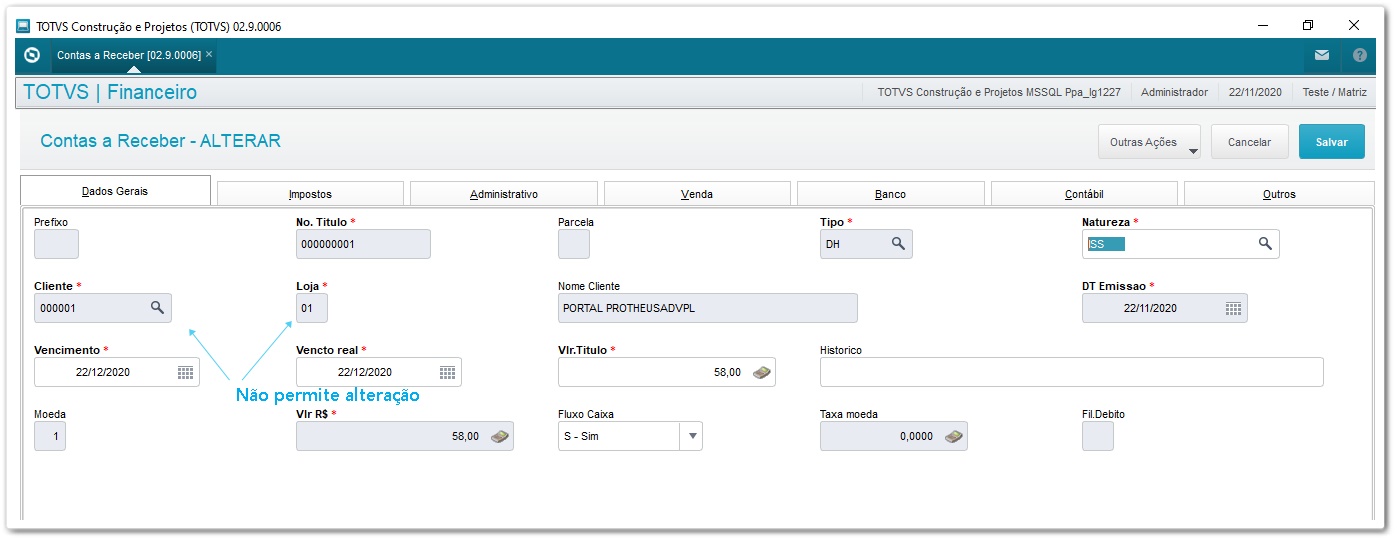Screen dimensions: 1397x541
Task: Minimize the TOTVS window
Action: point(1263,25)
